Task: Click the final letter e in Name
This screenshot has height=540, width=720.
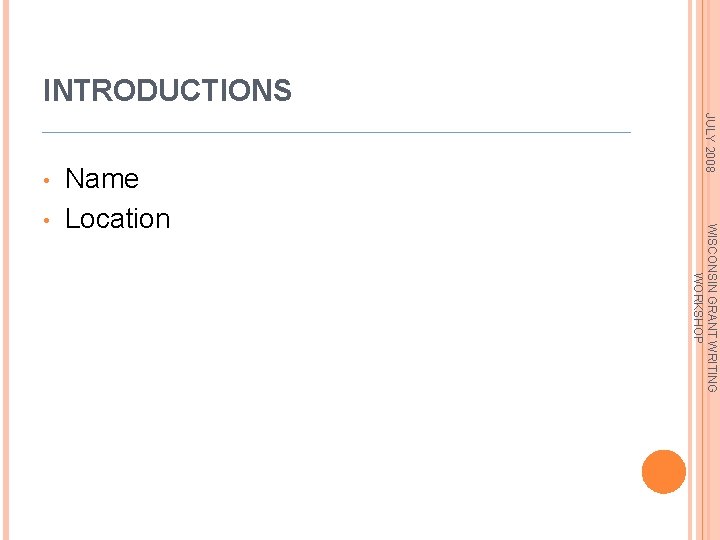Action: 130,180
